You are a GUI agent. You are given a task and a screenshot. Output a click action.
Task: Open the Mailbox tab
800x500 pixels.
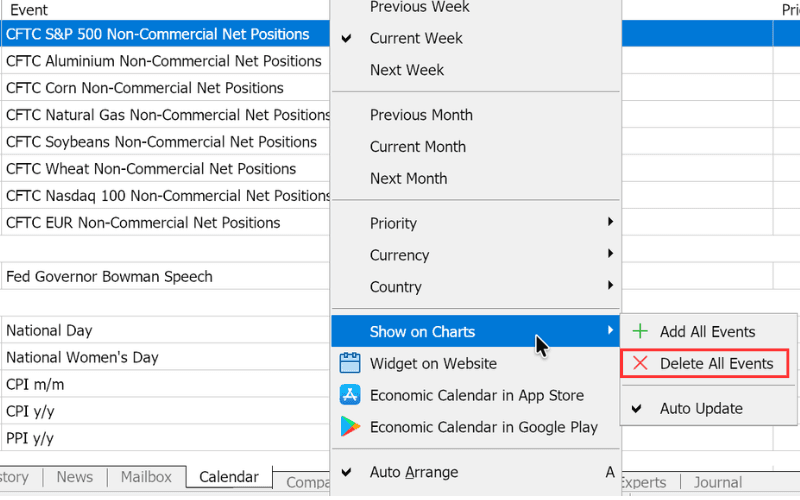coord(146,477)
